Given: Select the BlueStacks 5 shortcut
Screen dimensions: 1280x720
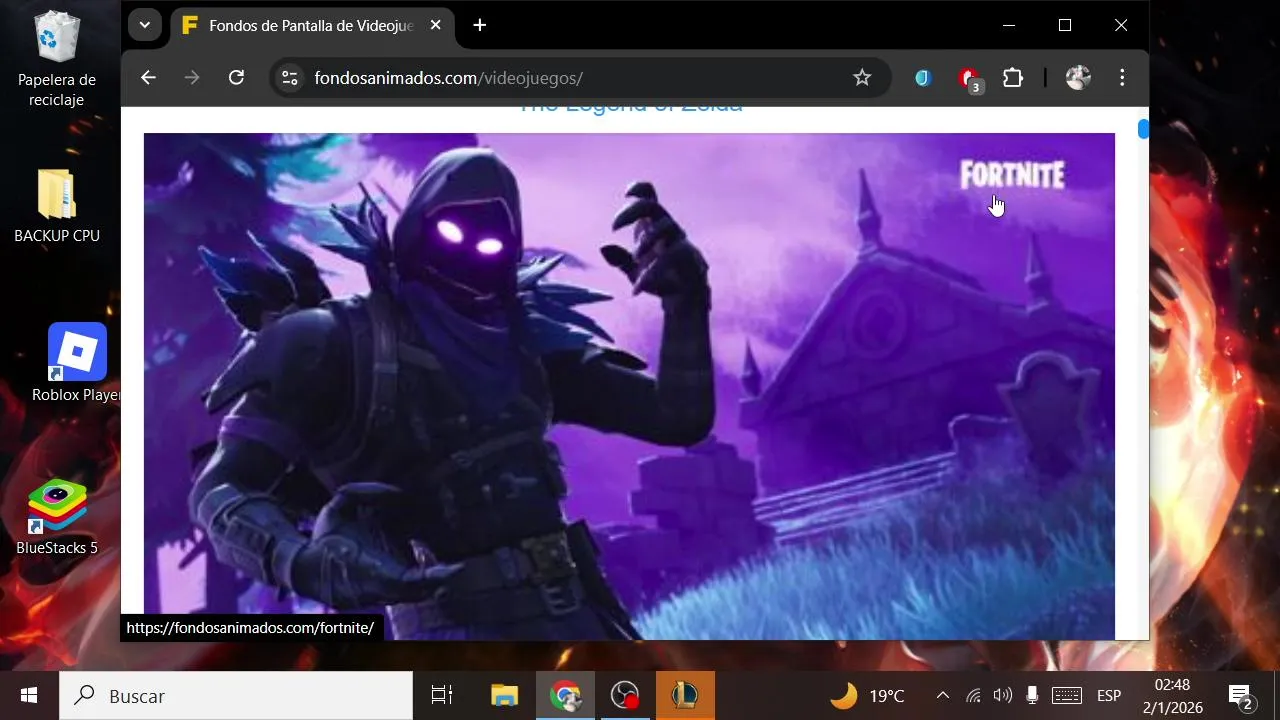Looking at the screenshot, I should 57,518.
